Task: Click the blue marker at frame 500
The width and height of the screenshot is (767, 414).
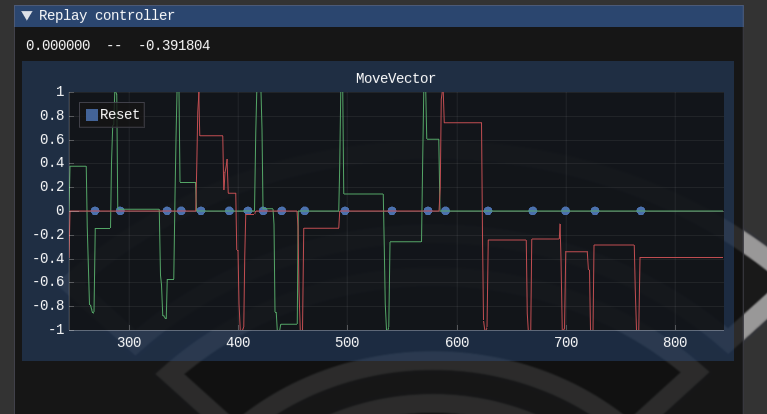Action: pos(345,211)
